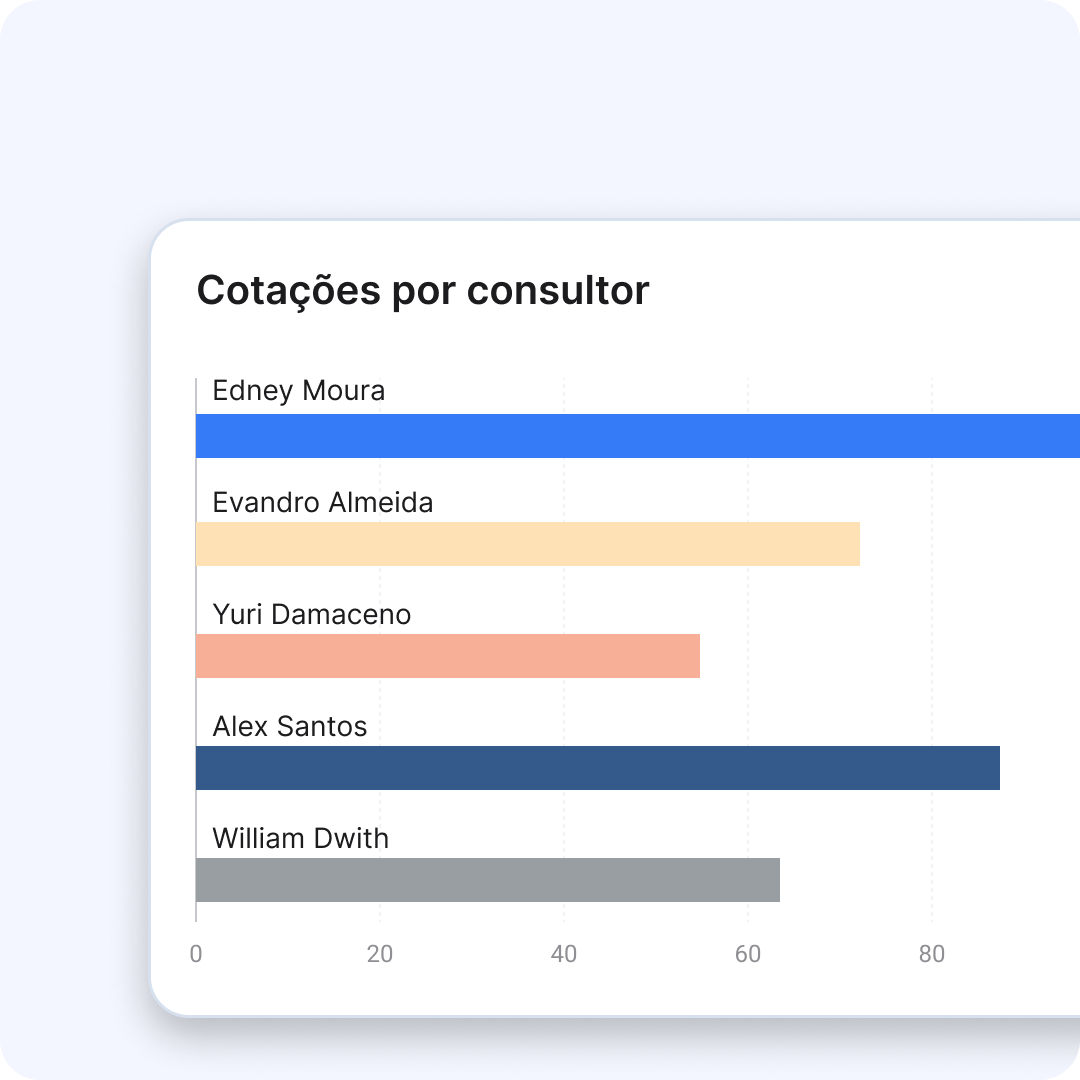Select the 40 axis tick label
The height and width of the screenshot is (1080, 1080).
[563, 954]
